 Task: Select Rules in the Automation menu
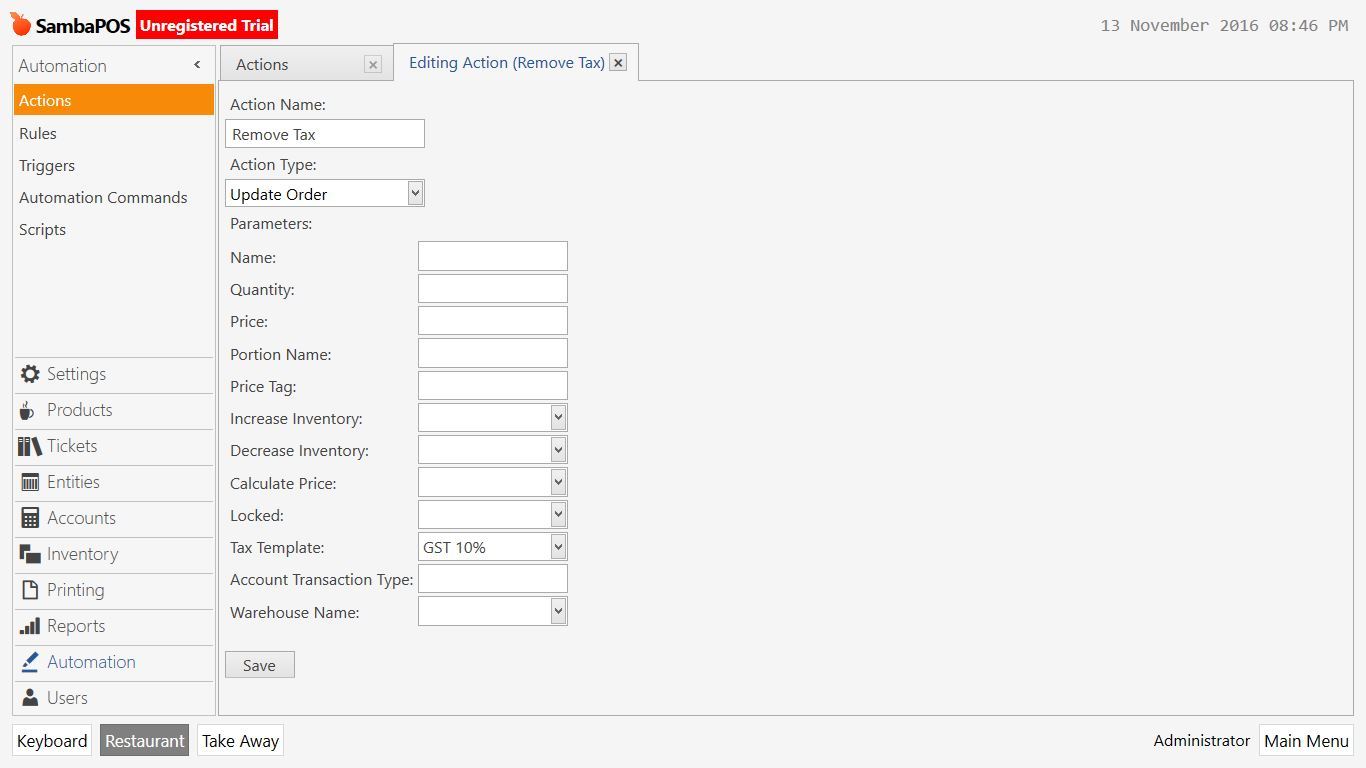click(x=38, y=133)
